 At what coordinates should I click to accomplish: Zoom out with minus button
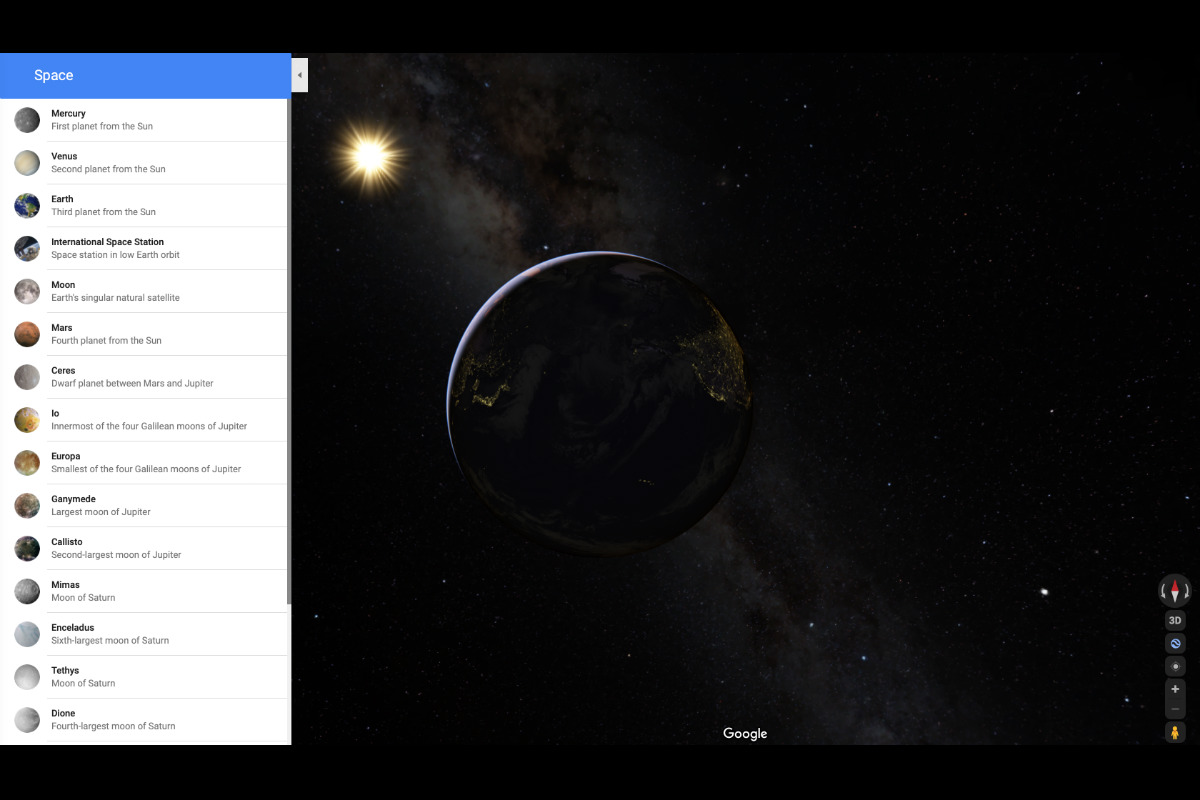1175,709
